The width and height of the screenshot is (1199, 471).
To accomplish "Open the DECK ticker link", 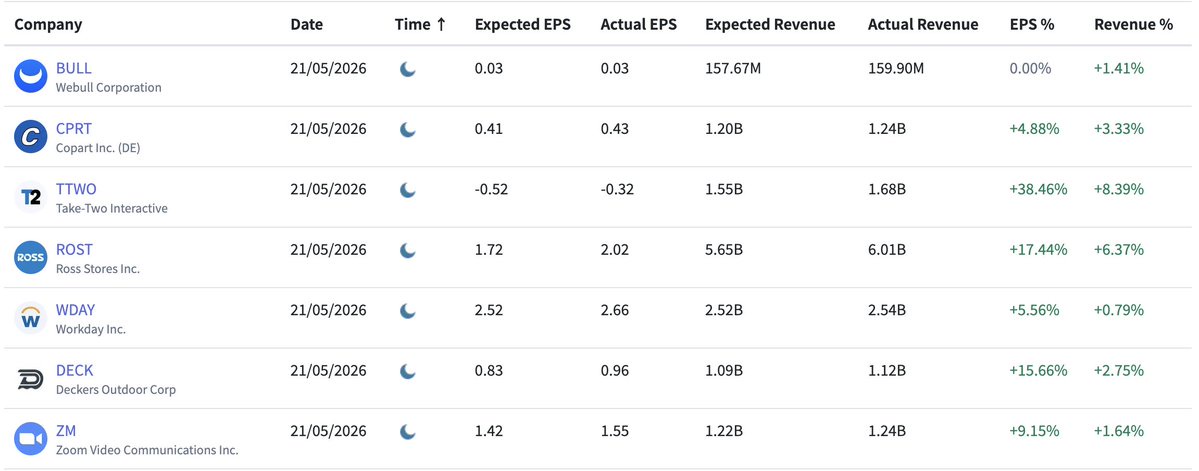I will pyautogui.click(x=75, y=370).
